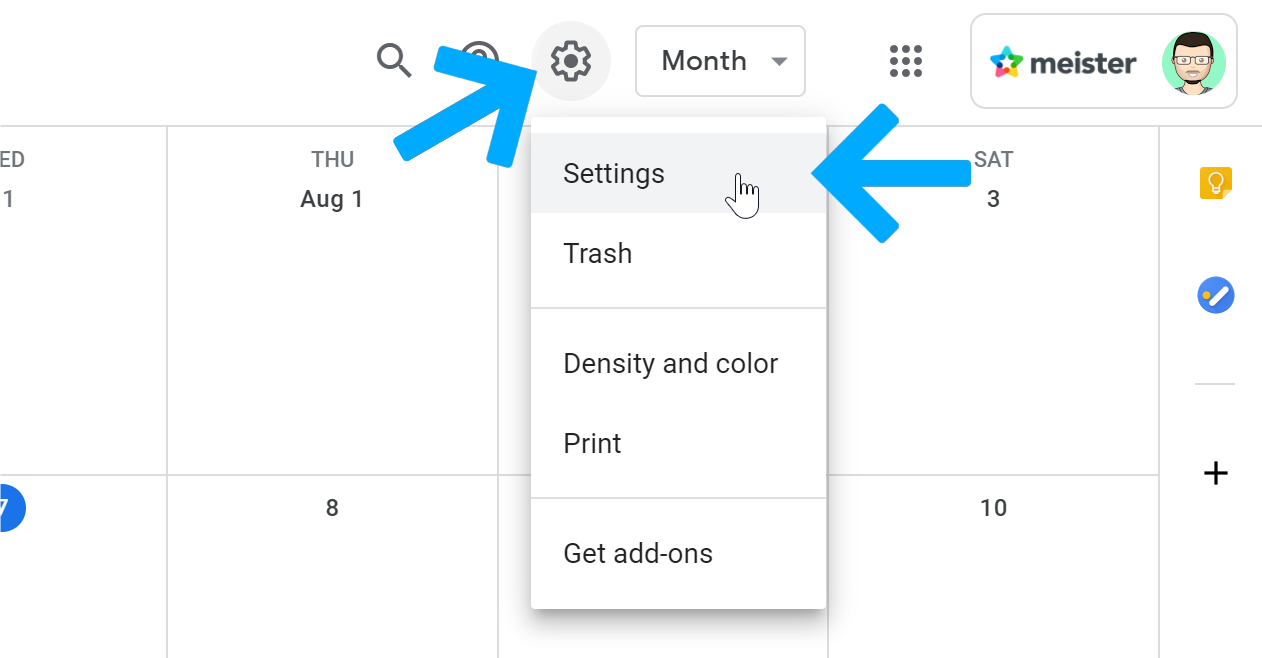Click the settings gear icon

pyautogui.click(x=571, y=61)
